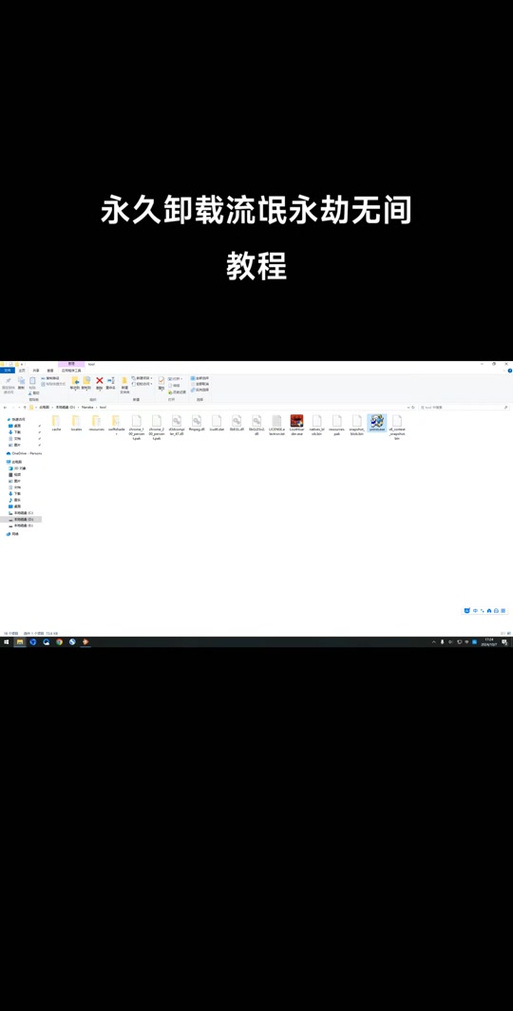
Task: Open the blue File menu tab
Action: (x=7, y=371)
